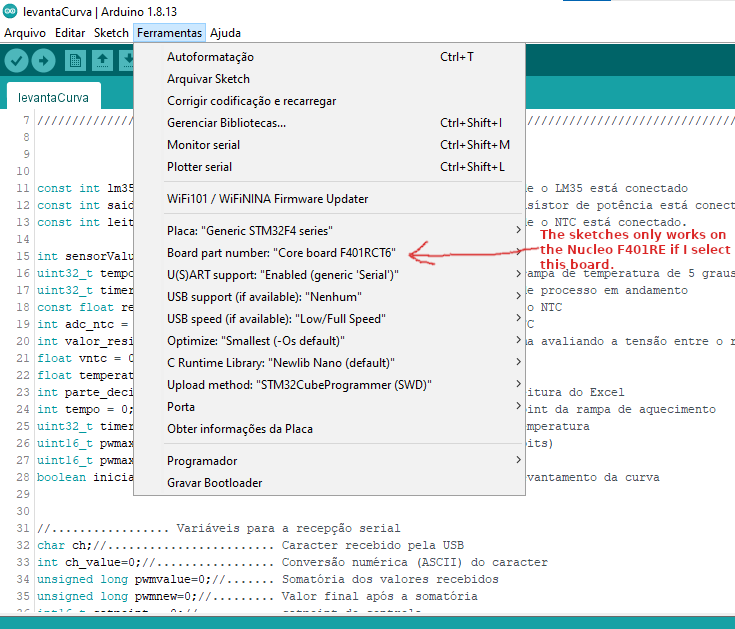Screen dimensions: 735x629
Task: Expand the Programador submenu
Action: [329, 461]
